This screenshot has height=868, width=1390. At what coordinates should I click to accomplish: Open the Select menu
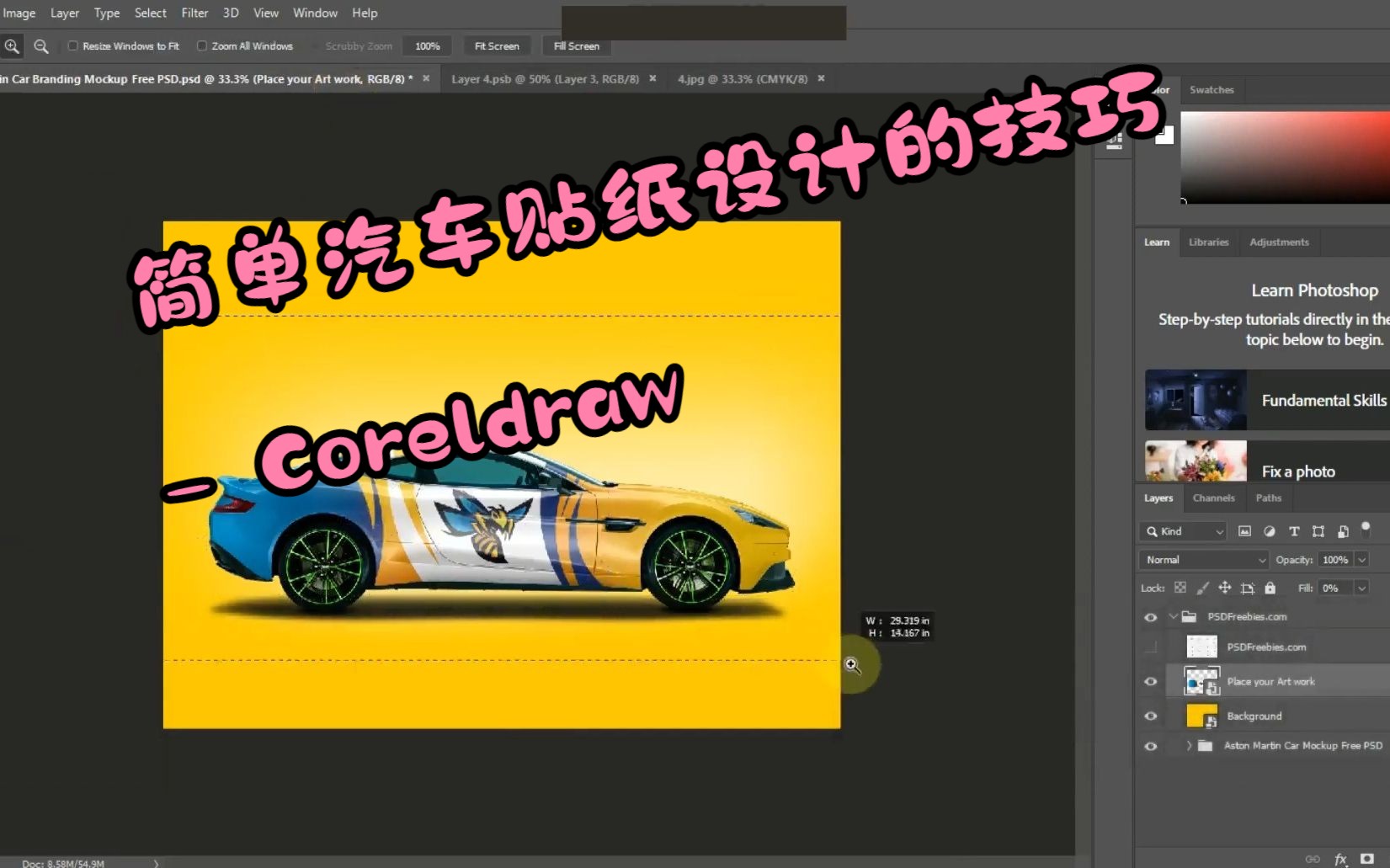151,13
